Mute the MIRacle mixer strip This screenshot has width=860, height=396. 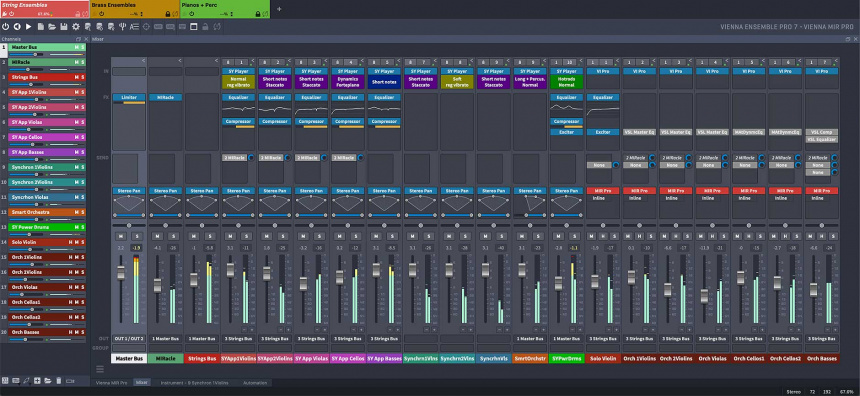pyautogui.click(x=157, y=236)
